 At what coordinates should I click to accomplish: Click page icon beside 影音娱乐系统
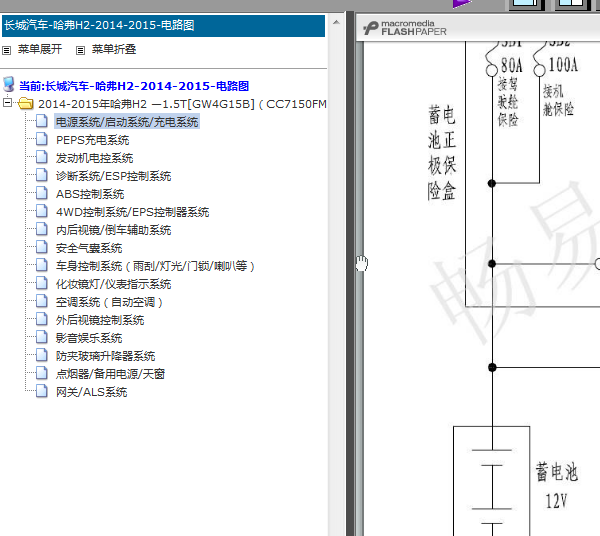[x=41, y=337]
